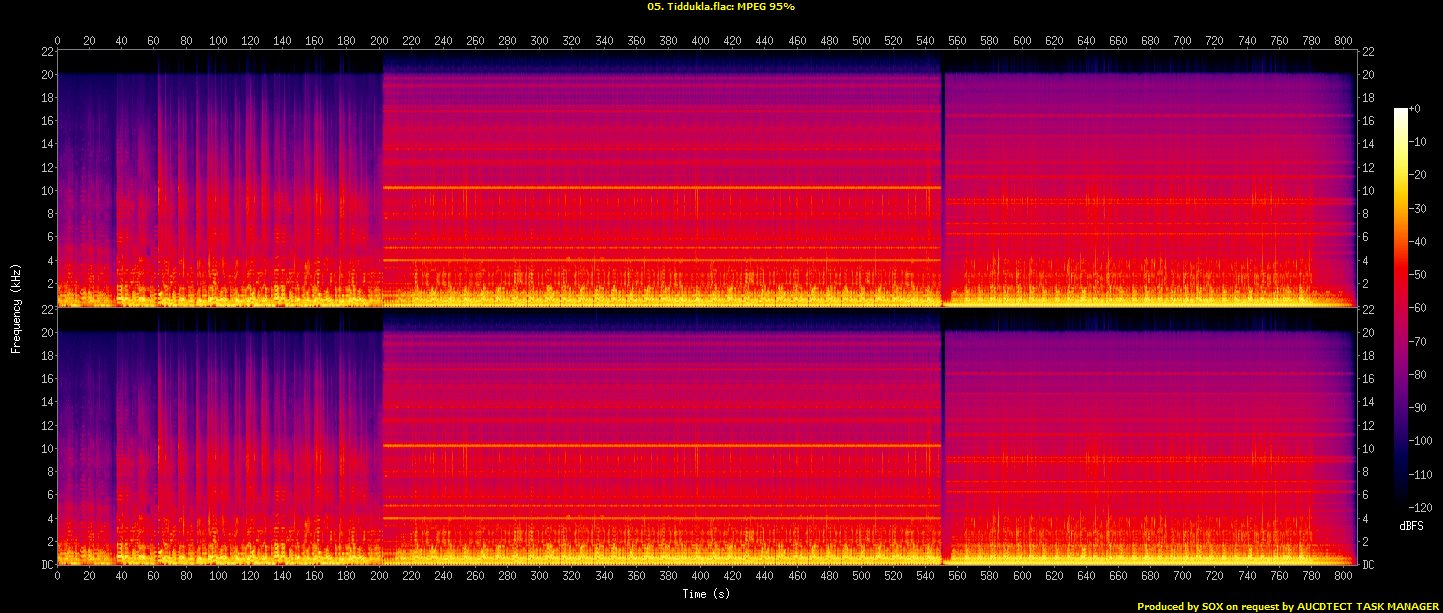Click the bright 10 kHz line in upper channel

coord(660,188)
